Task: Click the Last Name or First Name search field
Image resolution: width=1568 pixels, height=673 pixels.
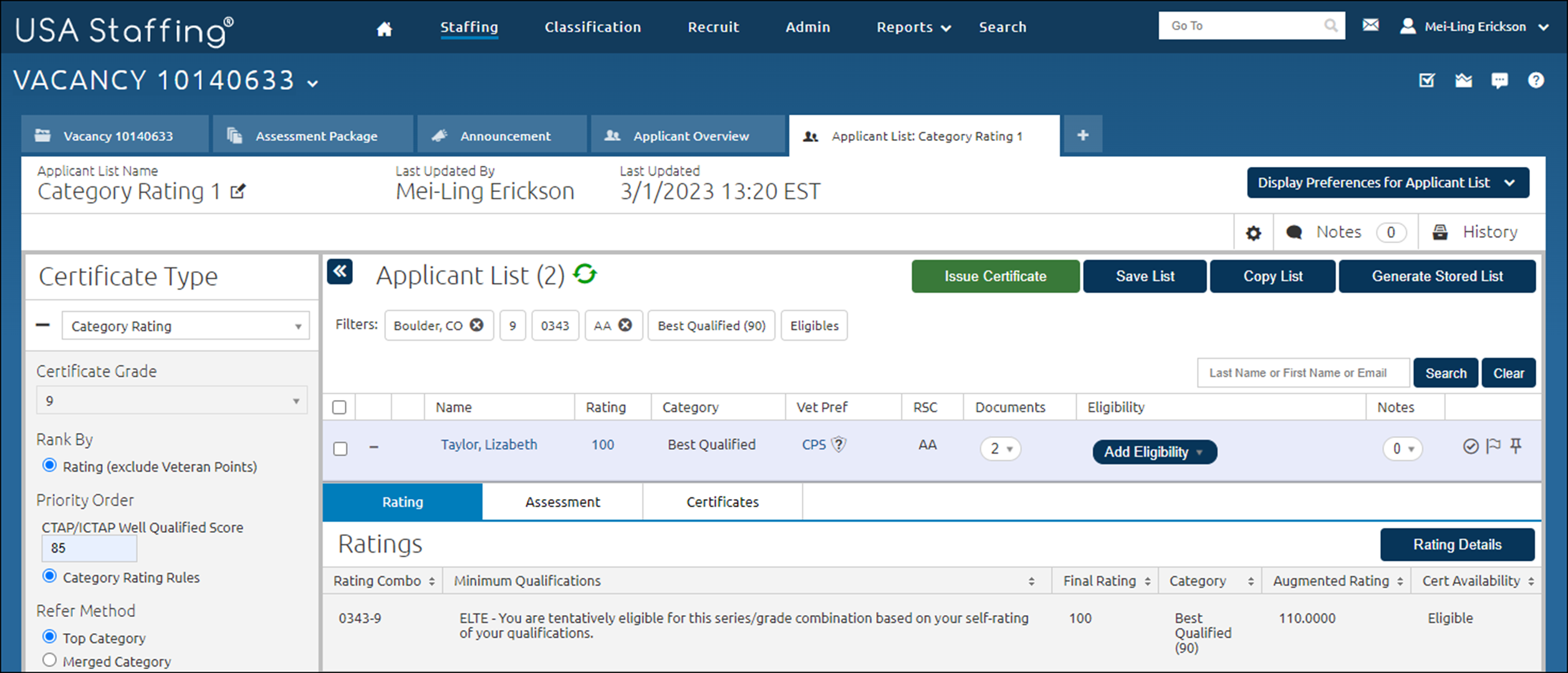Action: [1303, 373]
